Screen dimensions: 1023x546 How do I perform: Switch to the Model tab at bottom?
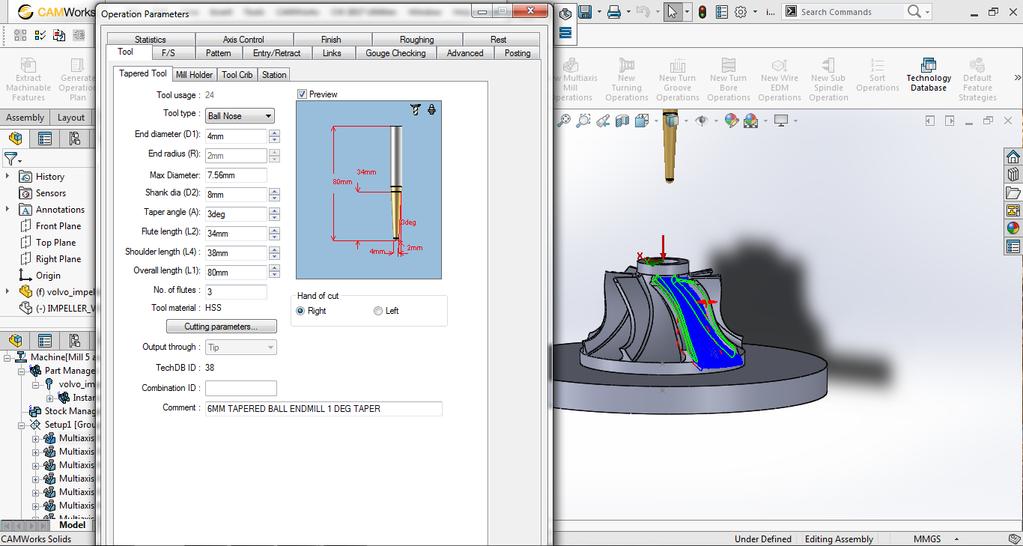[x=72, y=524]
